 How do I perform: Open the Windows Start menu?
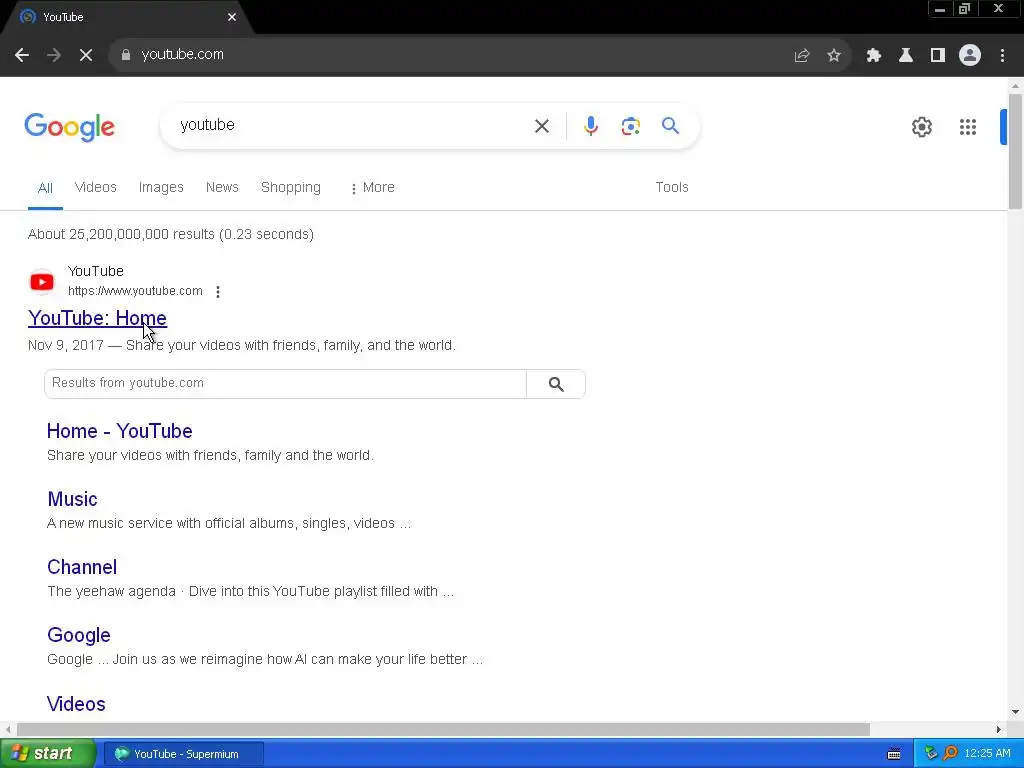[47, 754]
